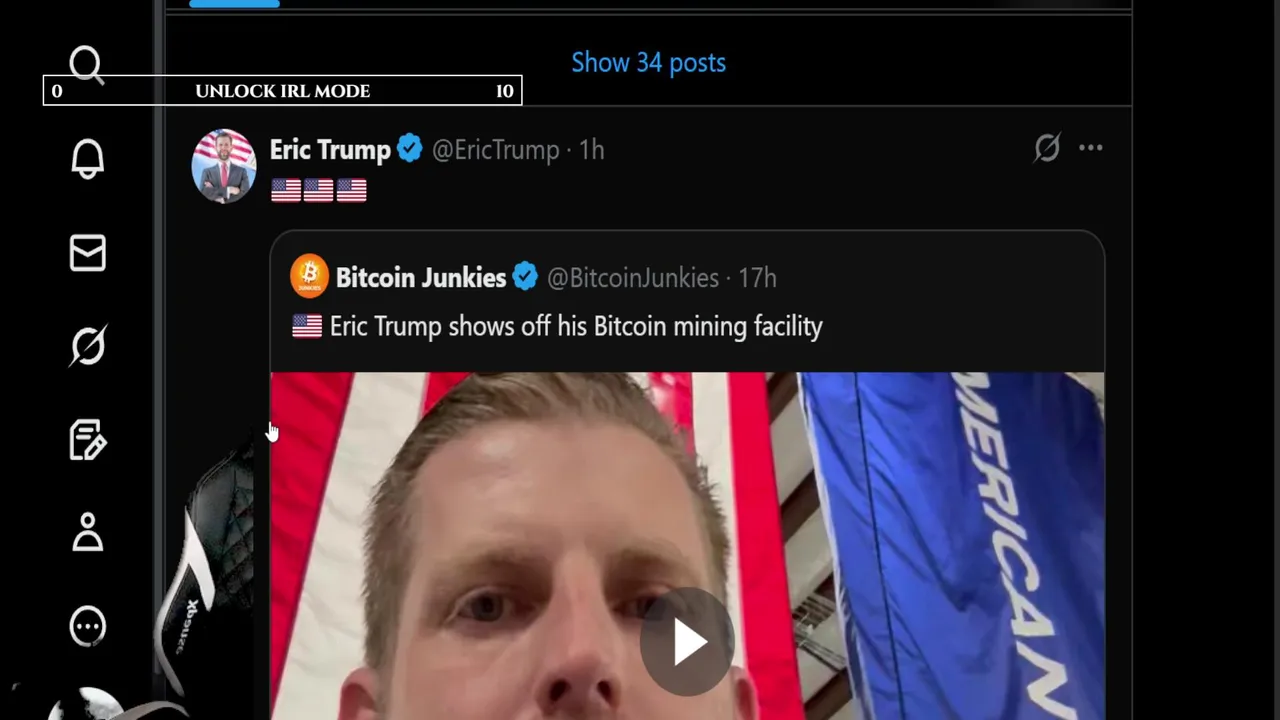Open the compose notes sidebar icon
The image size is (1280, 720).
pos(87,440)
